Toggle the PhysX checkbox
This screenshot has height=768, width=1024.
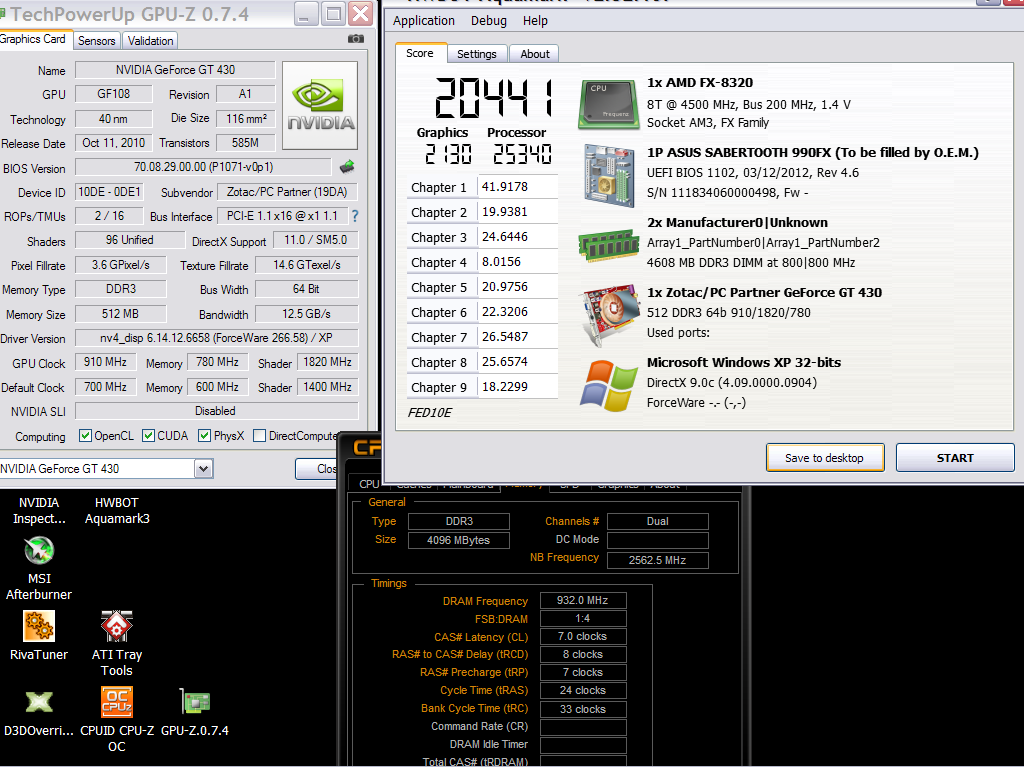204,436
